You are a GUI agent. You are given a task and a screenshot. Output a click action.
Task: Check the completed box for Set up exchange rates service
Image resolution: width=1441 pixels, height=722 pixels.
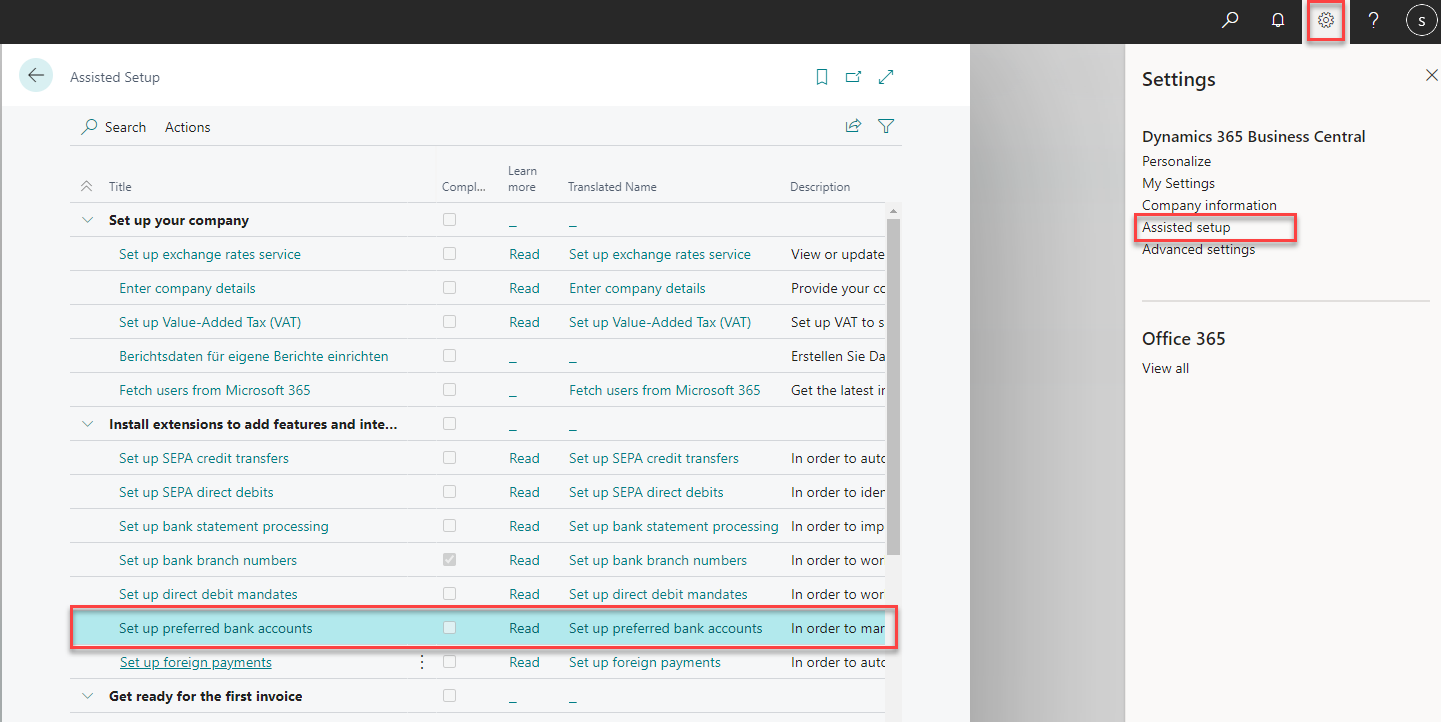449,253
